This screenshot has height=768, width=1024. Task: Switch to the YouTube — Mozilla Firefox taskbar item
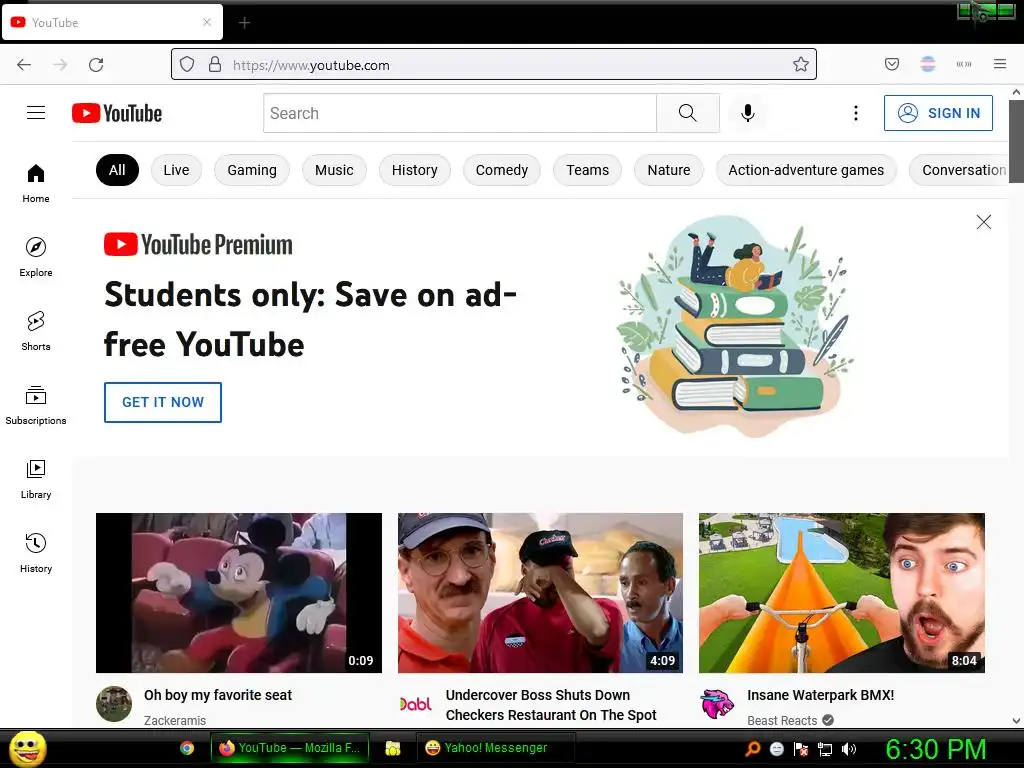pos(290,748)
